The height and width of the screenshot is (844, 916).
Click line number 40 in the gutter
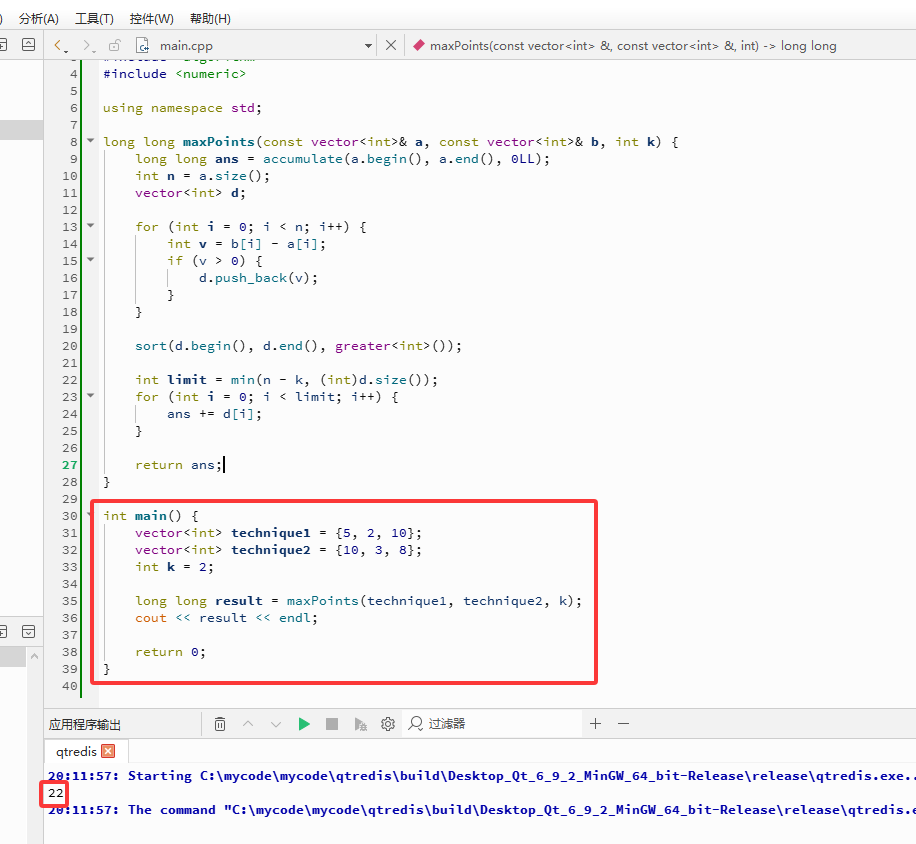tap(70, 686)
